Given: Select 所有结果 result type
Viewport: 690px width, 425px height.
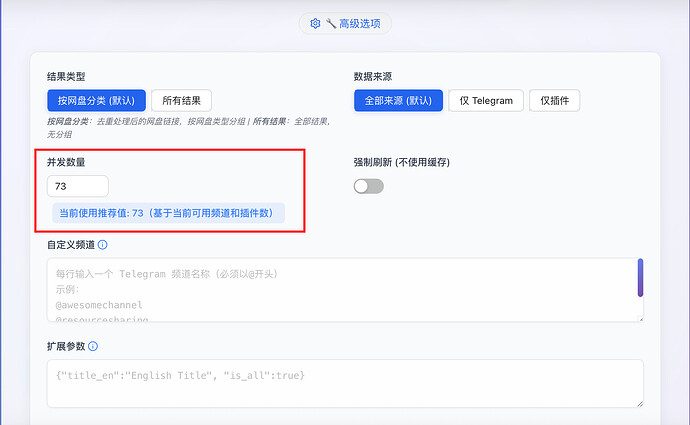Looking at the screenshot, I should (181, 100).
